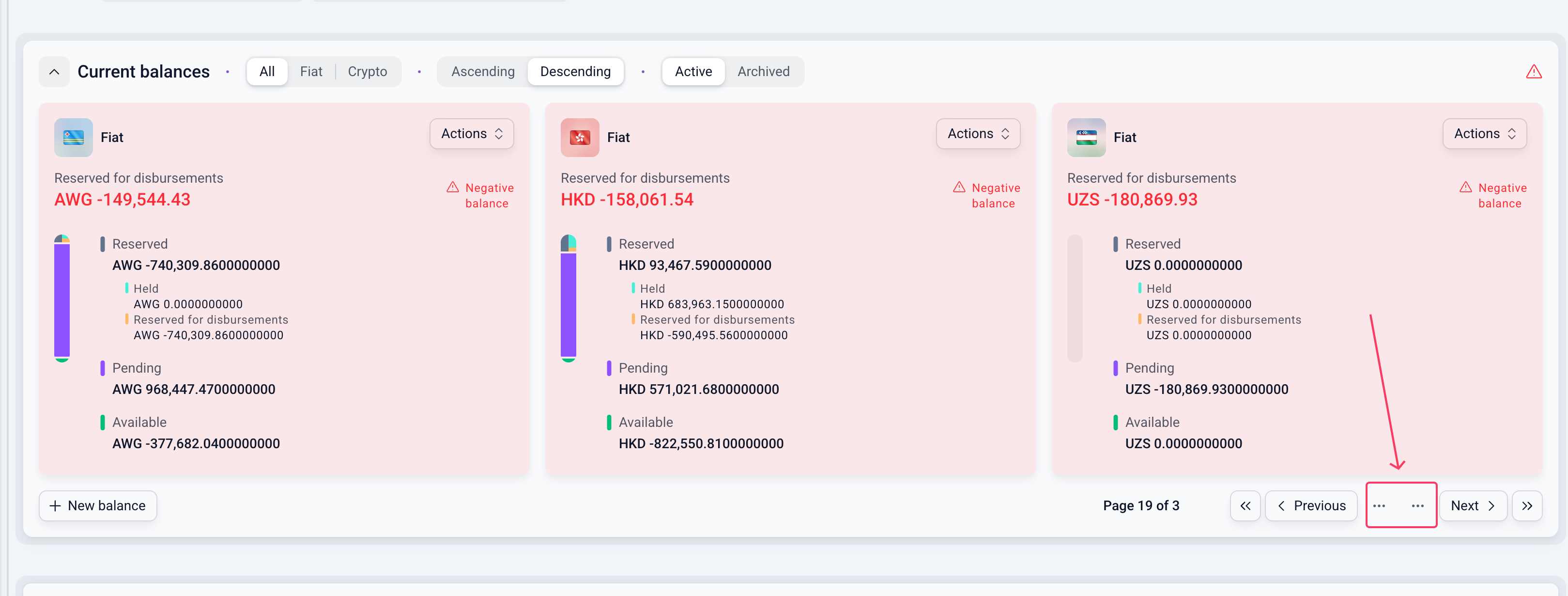Jump to last page double-chevron icon
The image size is (1568, 596).
1527,505
